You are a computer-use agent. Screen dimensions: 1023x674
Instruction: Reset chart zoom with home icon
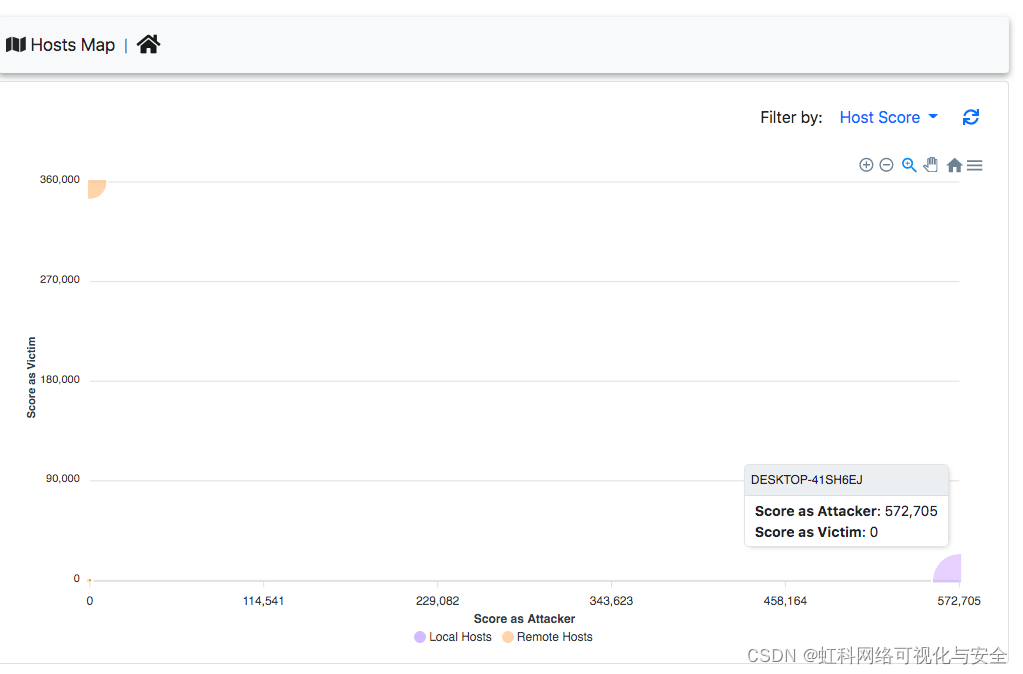point(954,165)
